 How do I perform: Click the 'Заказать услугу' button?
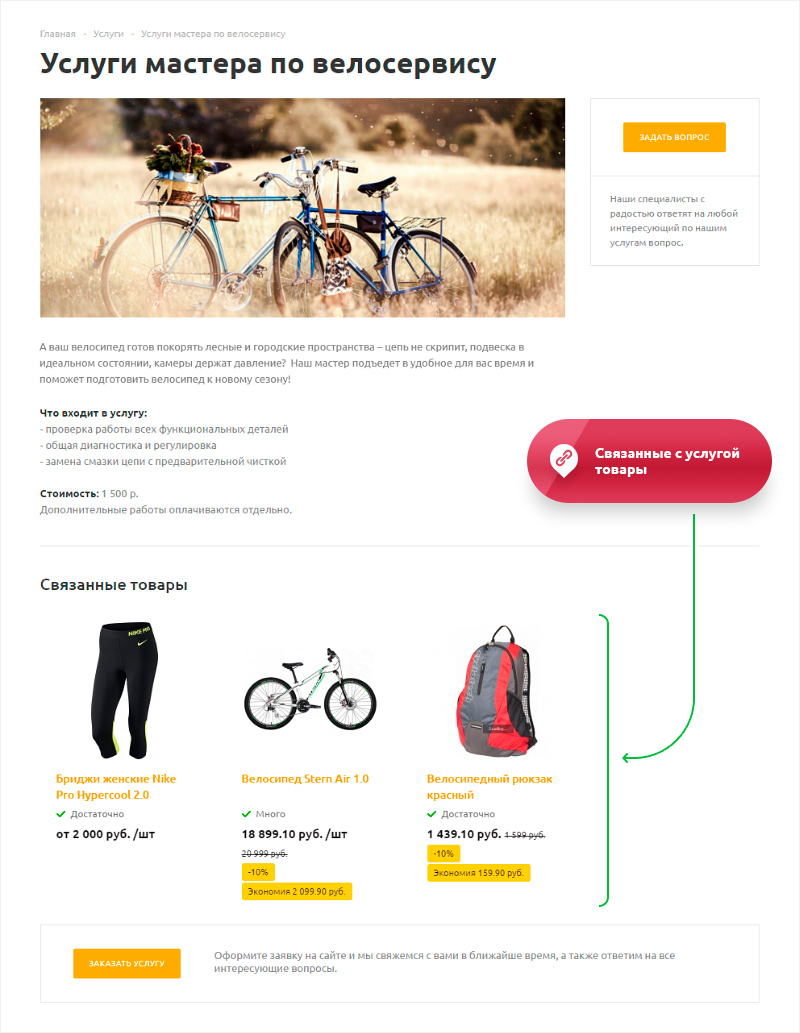[x=127, y=963]
